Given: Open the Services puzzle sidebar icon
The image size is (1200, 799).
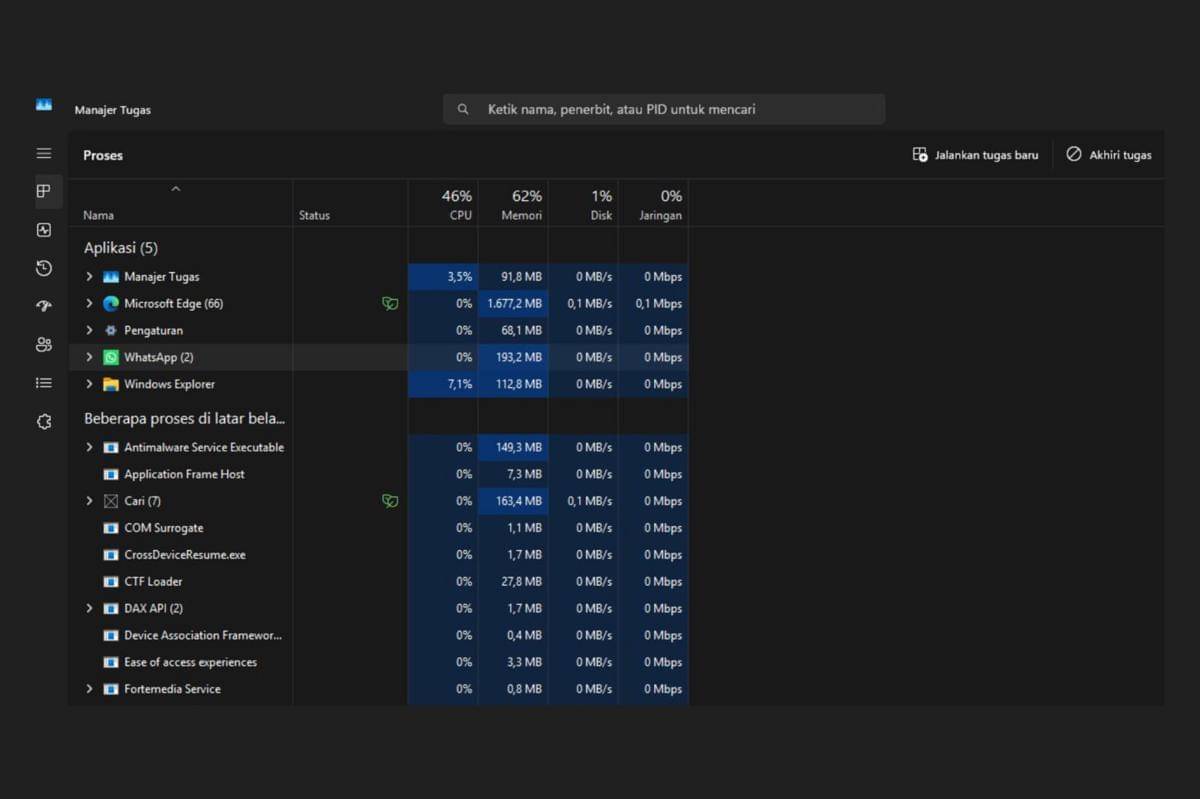Looking at the screenshot, I should click(44, 422).
